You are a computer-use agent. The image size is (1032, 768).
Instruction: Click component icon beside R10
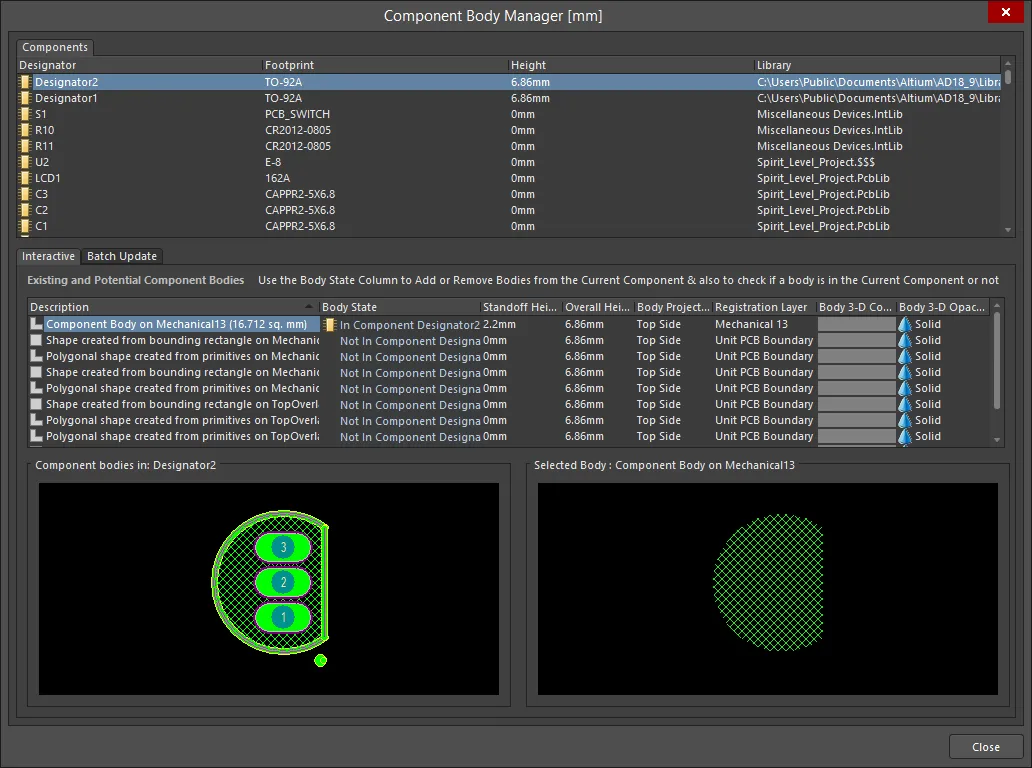(25, 130)
